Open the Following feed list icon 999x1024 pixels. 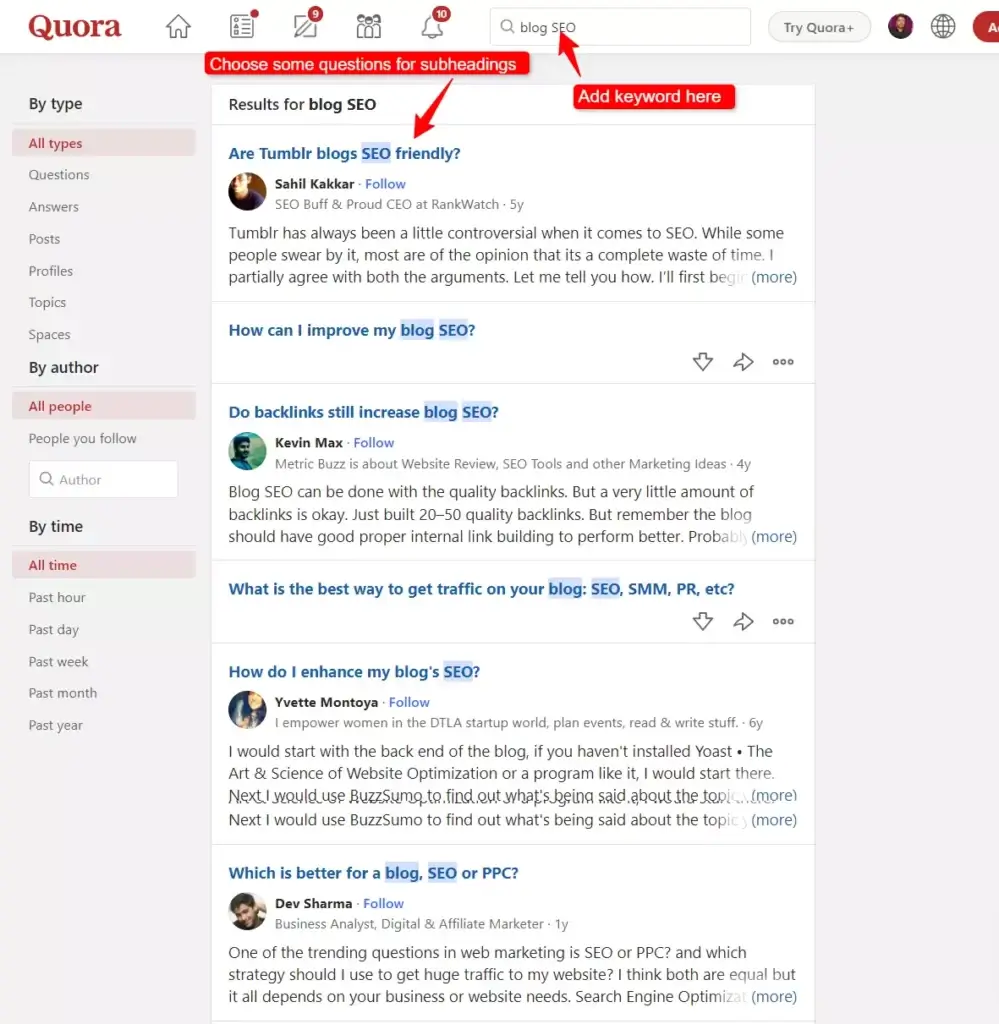243,25
